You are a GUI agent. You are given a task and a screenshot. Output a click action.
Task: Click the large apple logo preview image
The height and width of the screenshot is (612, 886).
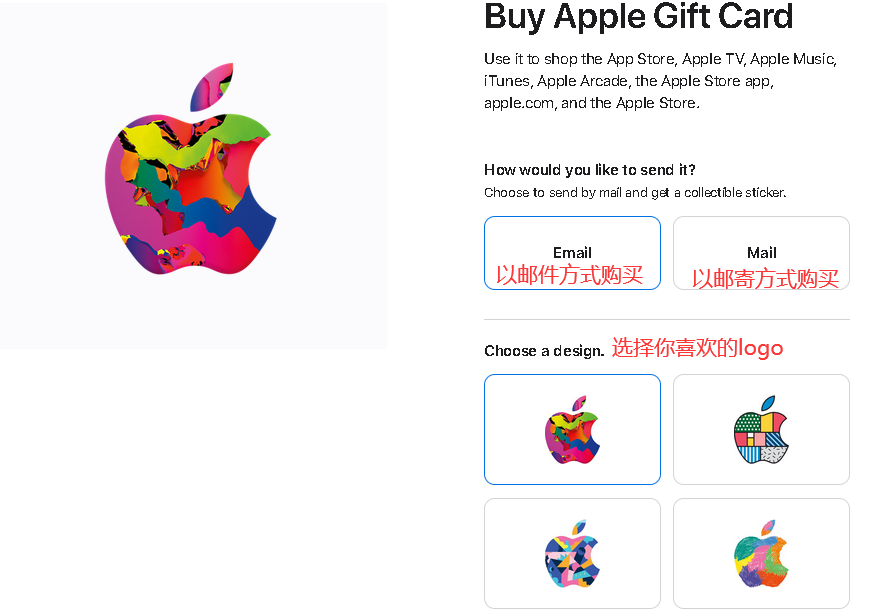point(191,170)
